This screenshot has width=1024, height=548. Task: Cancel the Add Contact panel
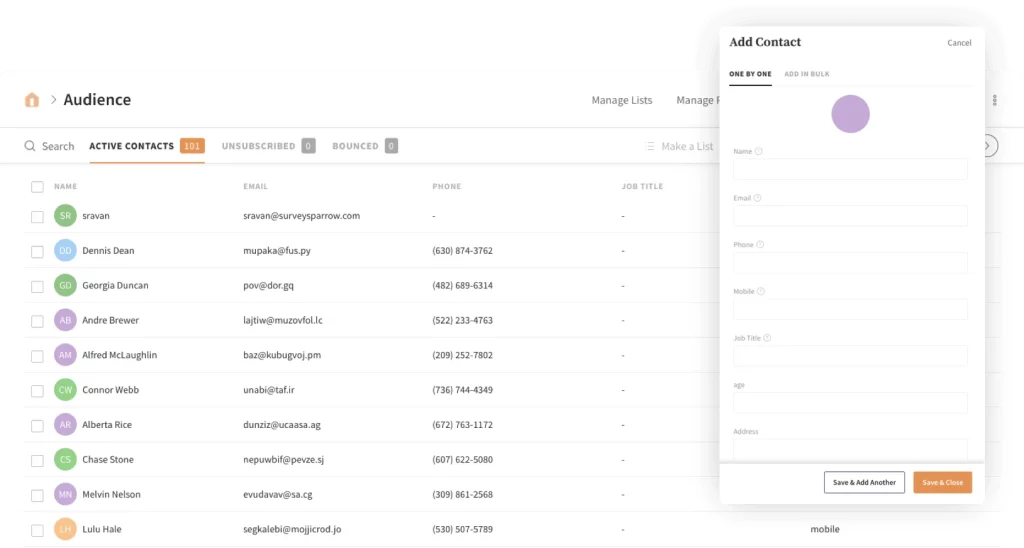click(x=959, y=43)
